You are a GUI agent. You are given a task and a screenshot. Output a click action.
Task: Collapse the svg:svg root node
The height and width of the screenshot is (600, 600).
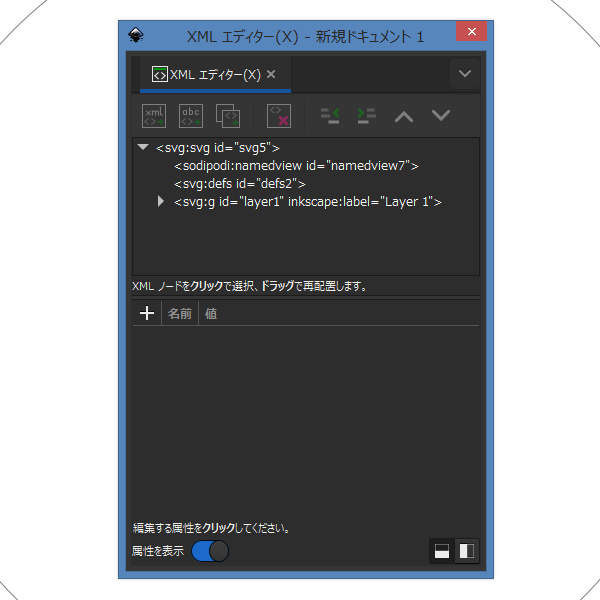click(143, 147)
